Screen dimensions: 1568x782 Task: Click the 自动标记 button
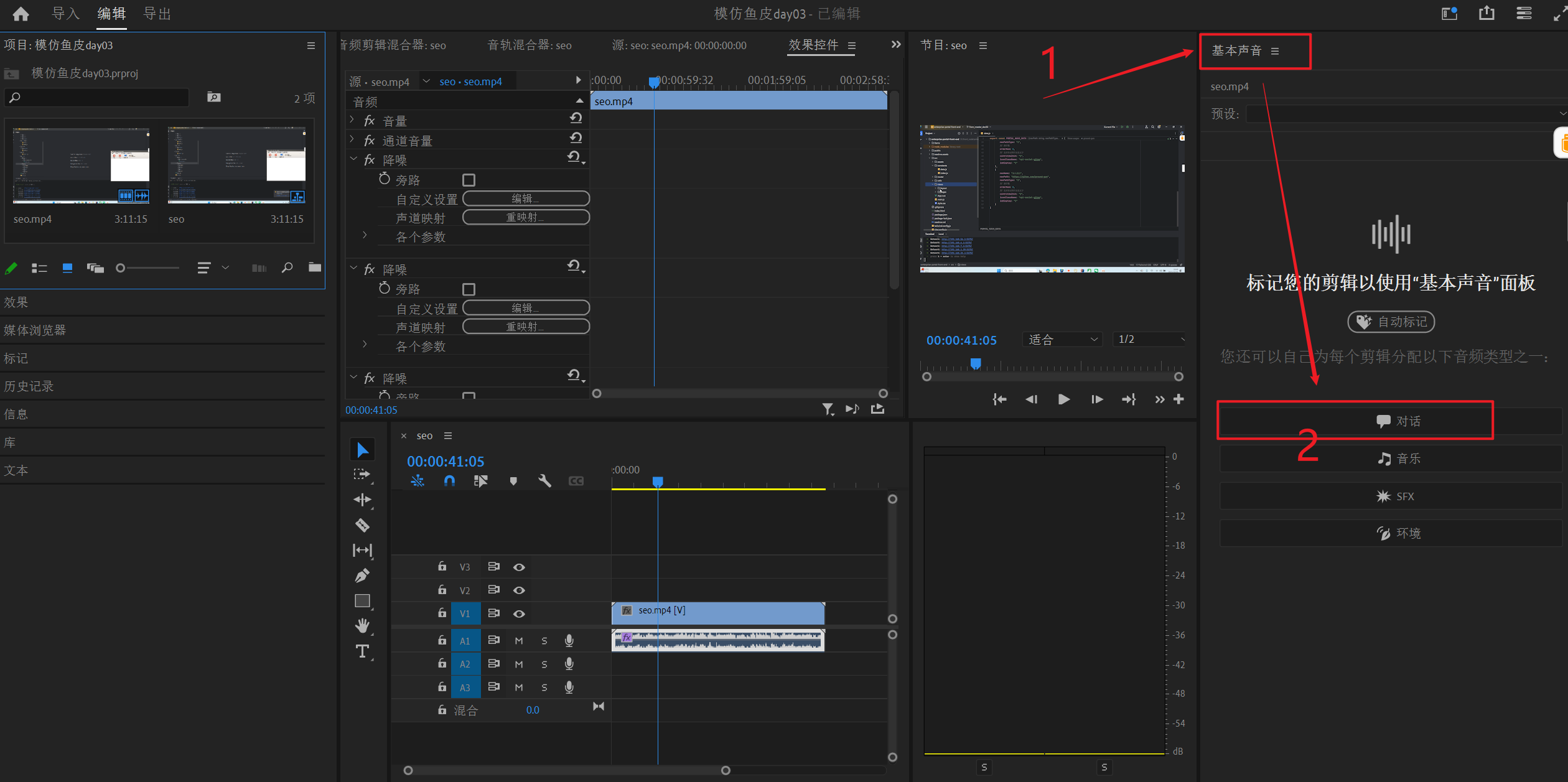point(1391,322)
